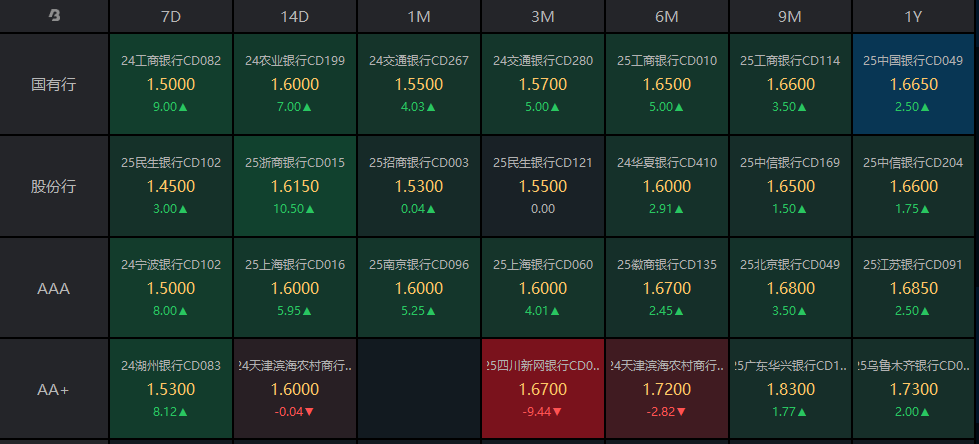Select the 国有行 row header
The image size is (979, 444).
point(54,84)
